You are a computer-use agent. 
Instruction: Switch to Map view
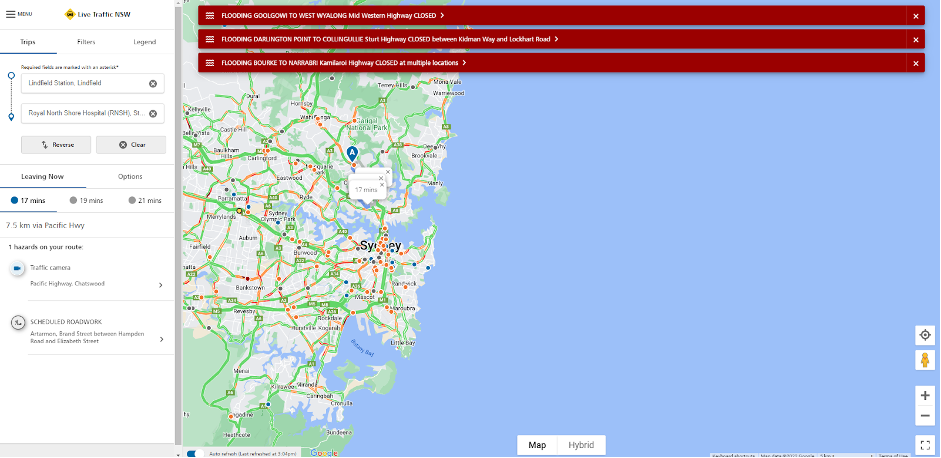click(x=537, y=445)
